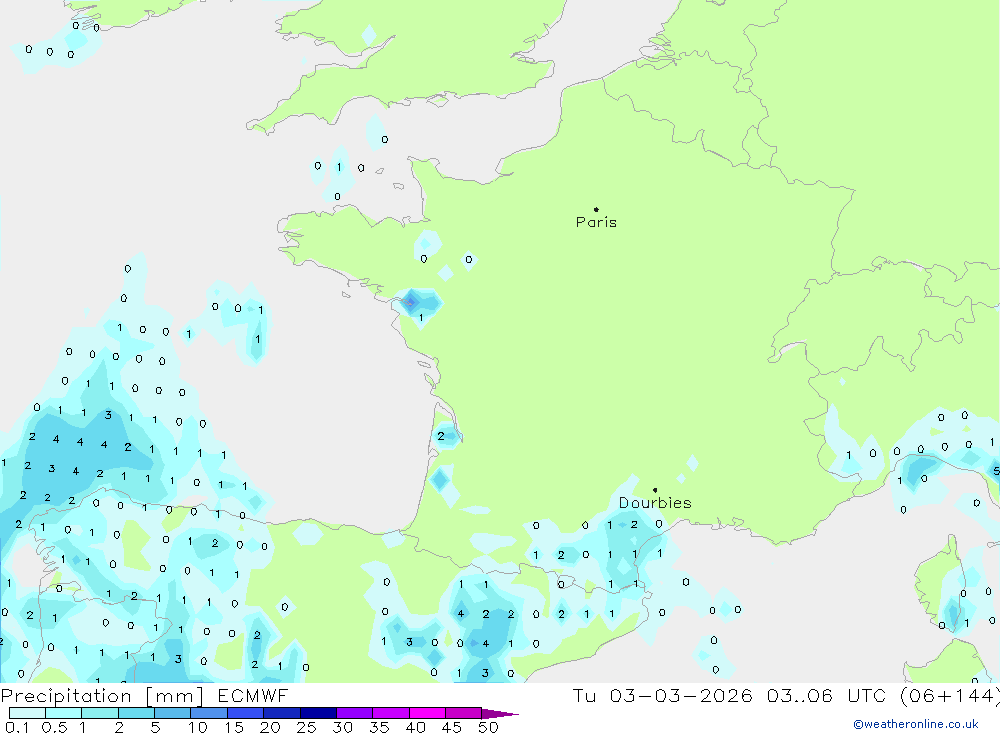Click the 'Precipitation [mm]' title text
Image resolution: width=1000 pixels, height=733 pixels.
[x=102, y=696]
